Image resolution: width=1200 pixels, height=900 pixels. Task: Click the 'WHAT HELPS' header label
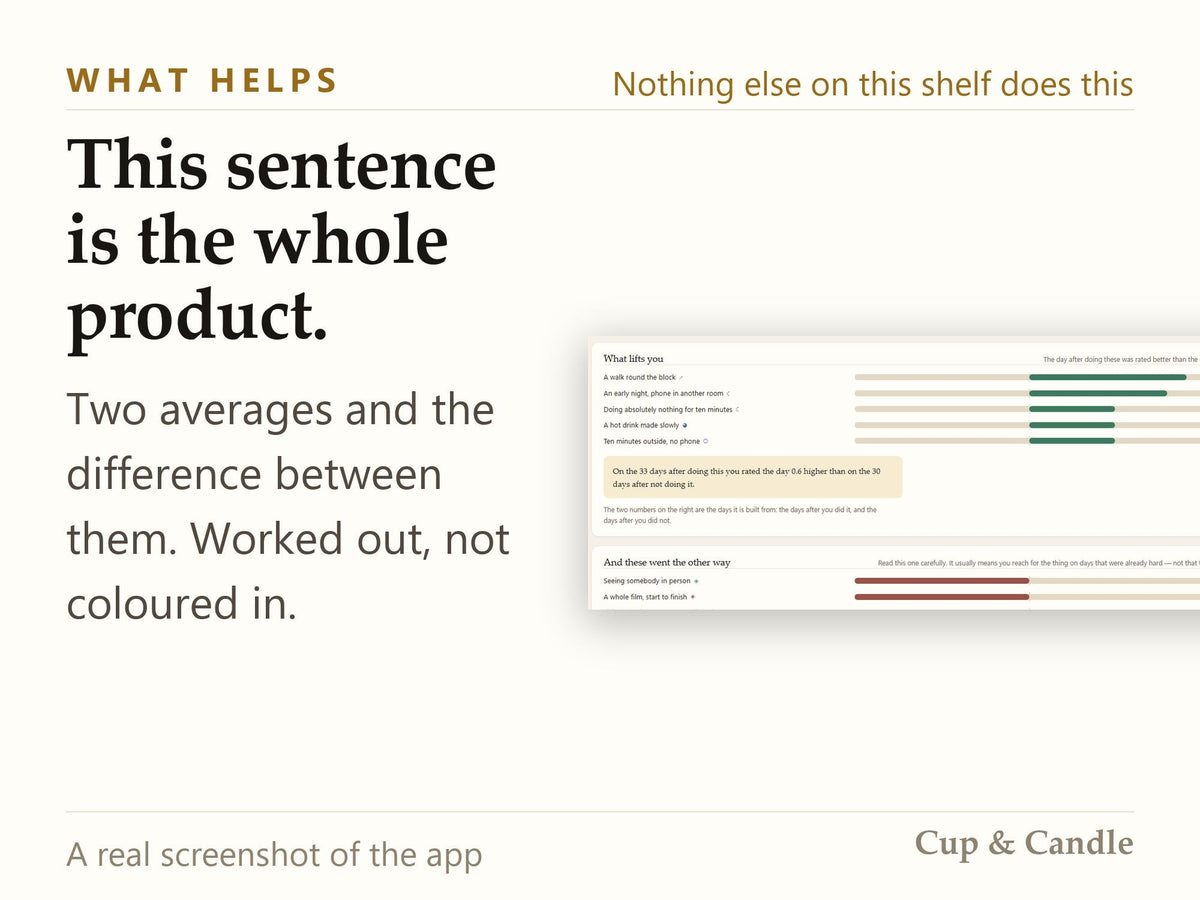[x=202, y=81]
